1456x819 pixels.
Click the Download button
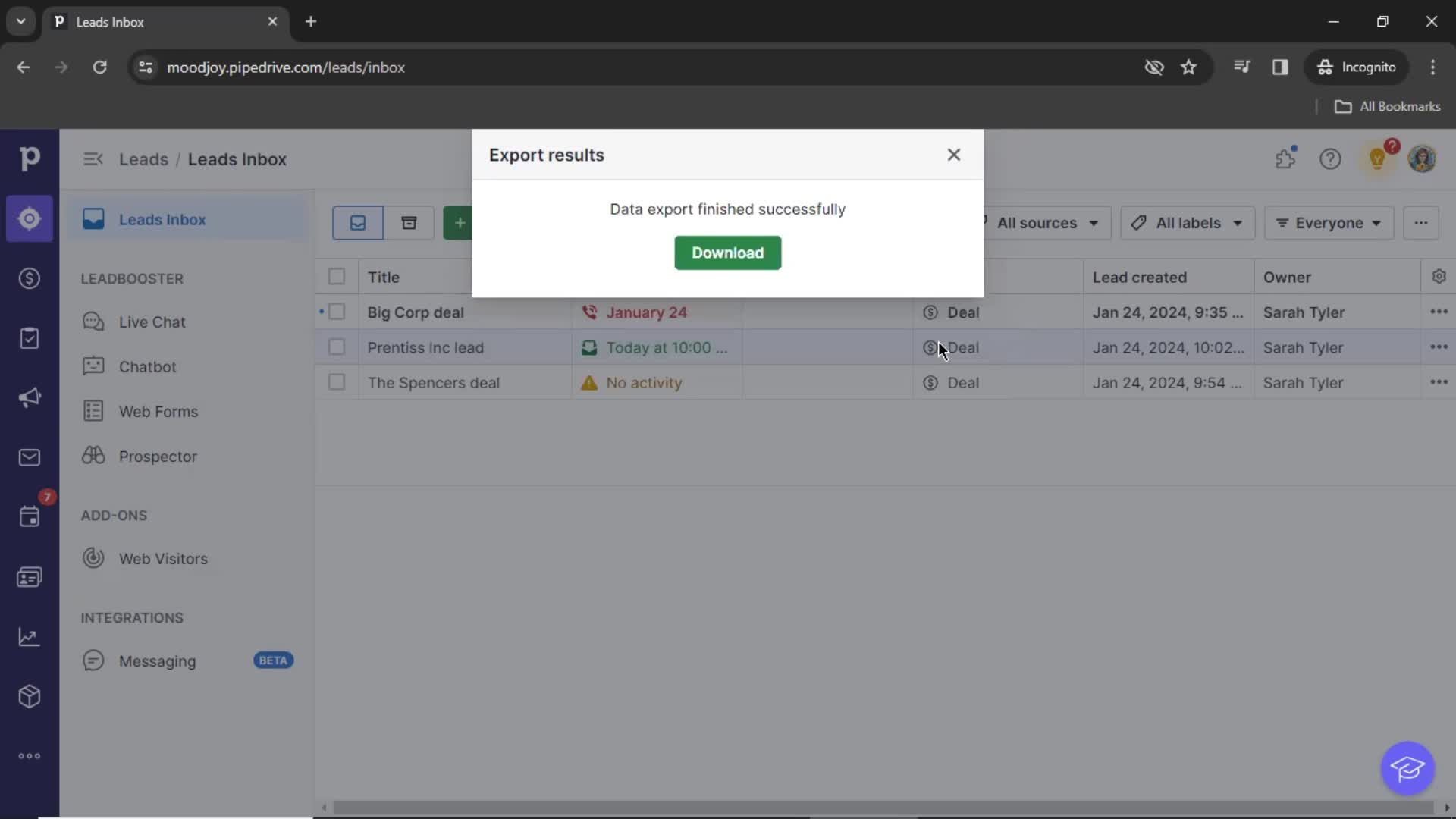click(x=728, y=252)
